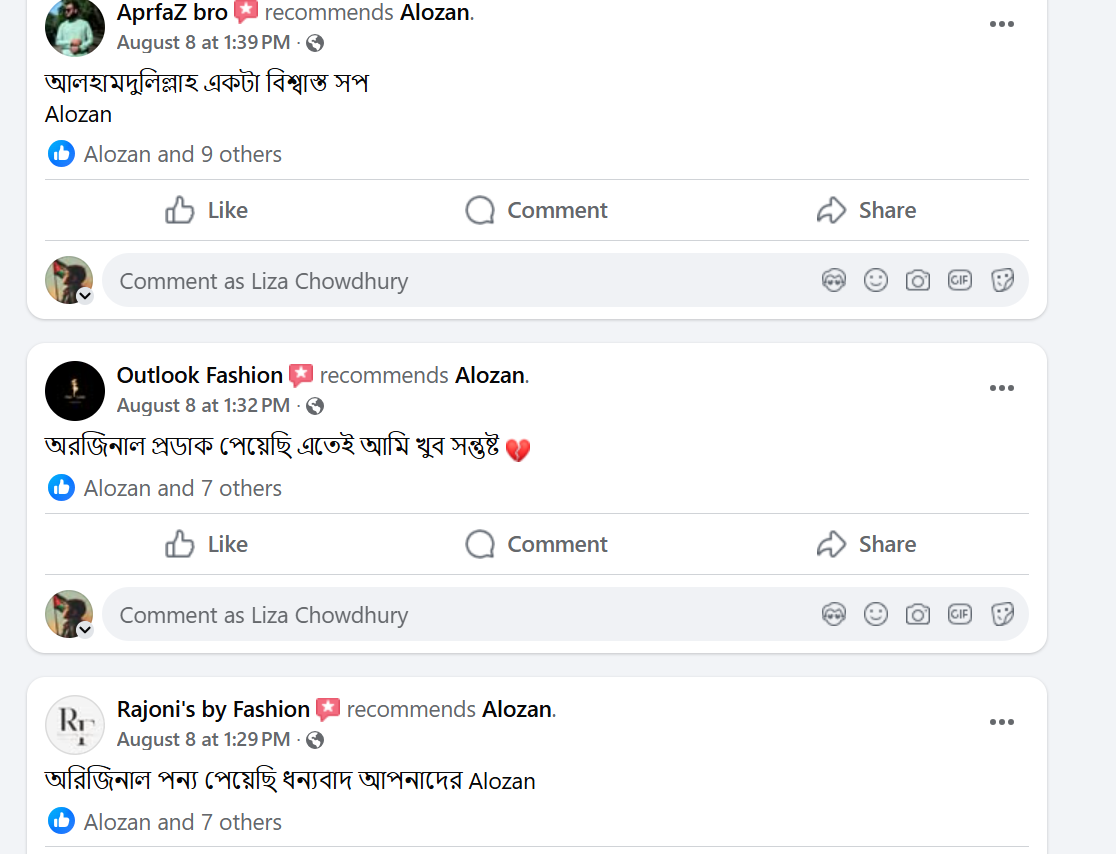Open avatar sticker picker in second comment box
This screenshot has height=854, width=1116.
coord(834,615)
